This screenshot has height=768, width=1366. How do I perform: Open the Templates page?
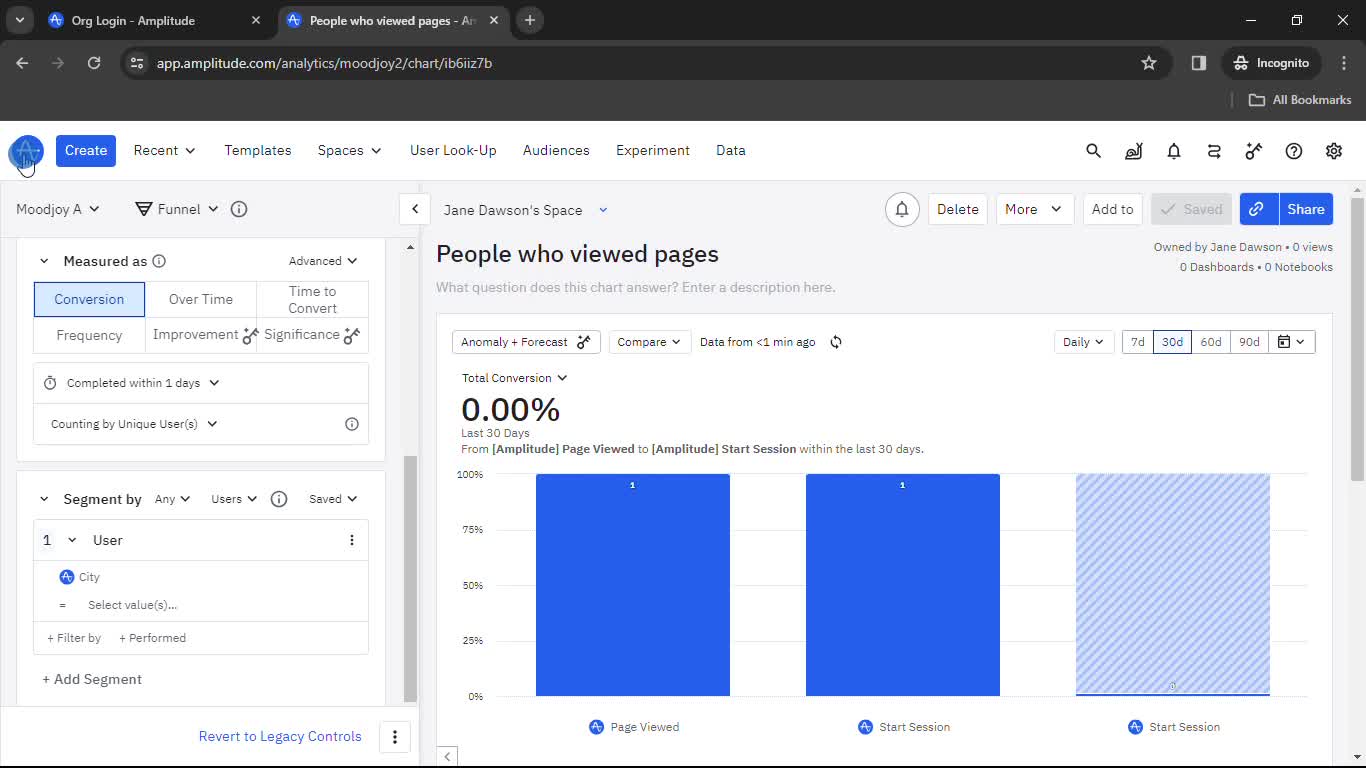pyautogui.click(x=258, y=151)
